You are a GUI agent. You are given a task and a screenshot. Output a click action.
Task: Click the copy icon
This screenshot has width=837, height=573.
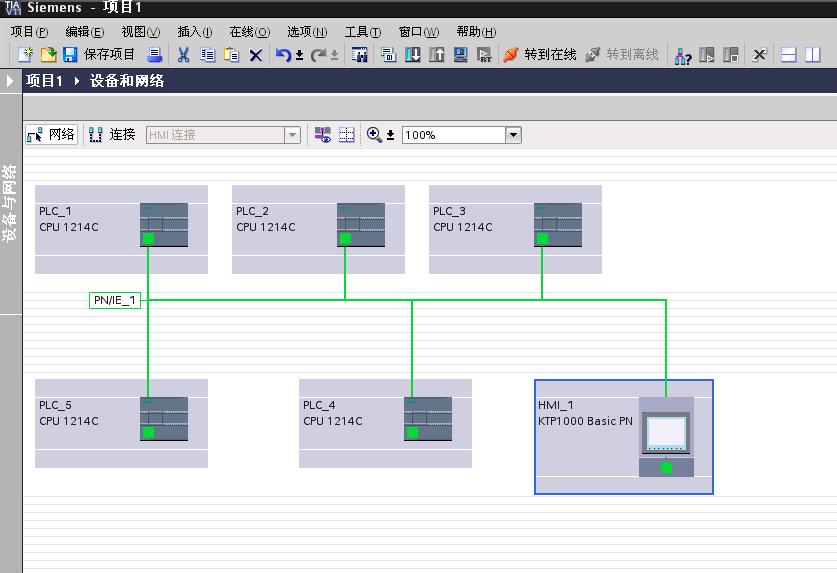208,54
